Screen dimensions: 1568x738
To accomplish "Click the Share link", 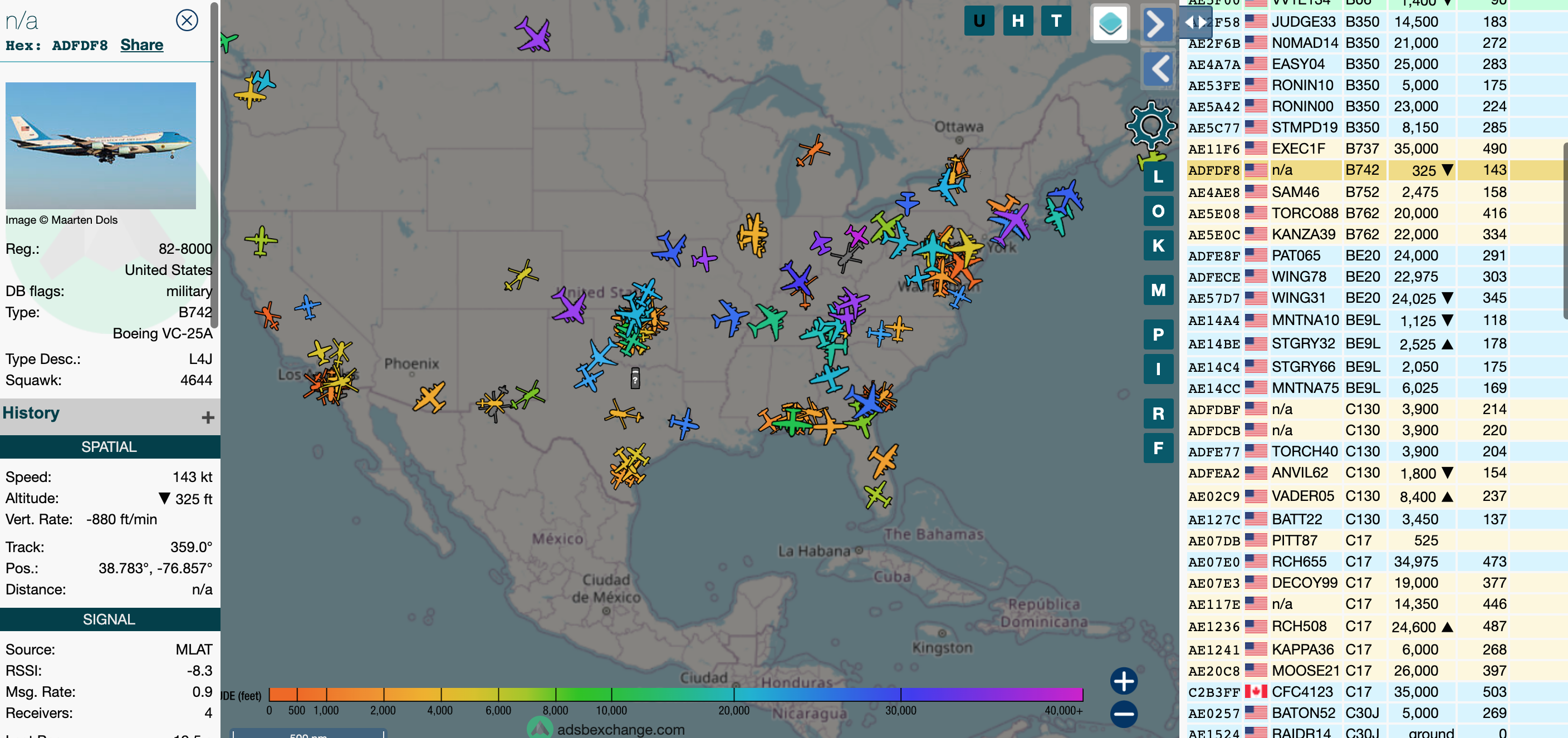I will click(x=141, y=45).
